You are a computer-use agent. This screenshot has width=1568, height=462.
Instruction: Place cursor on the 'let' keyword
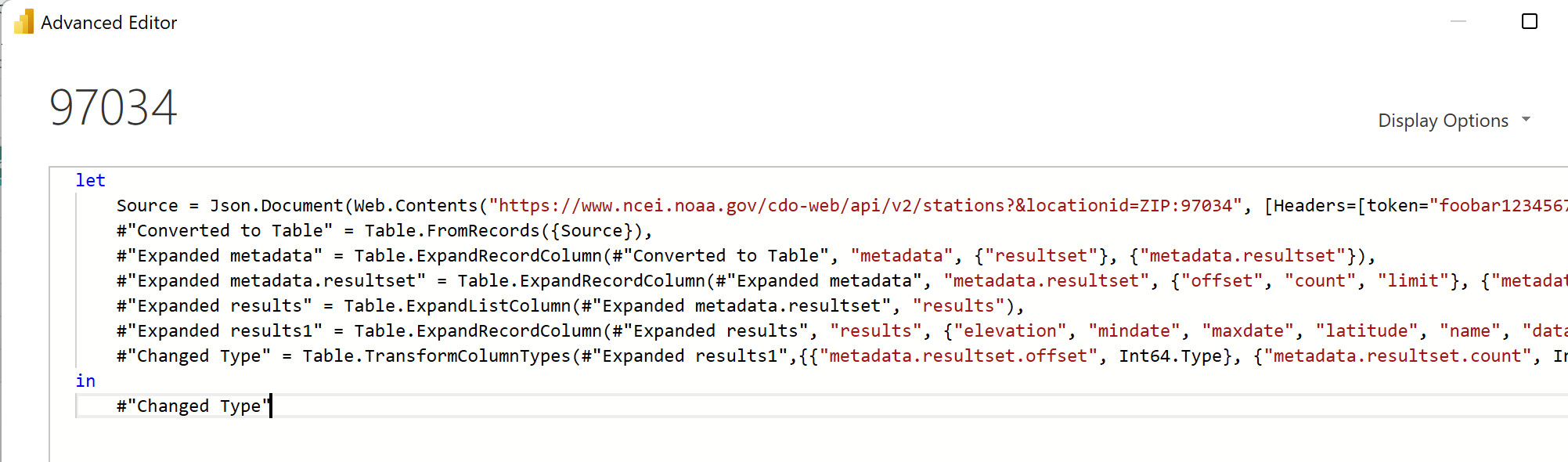90,181
